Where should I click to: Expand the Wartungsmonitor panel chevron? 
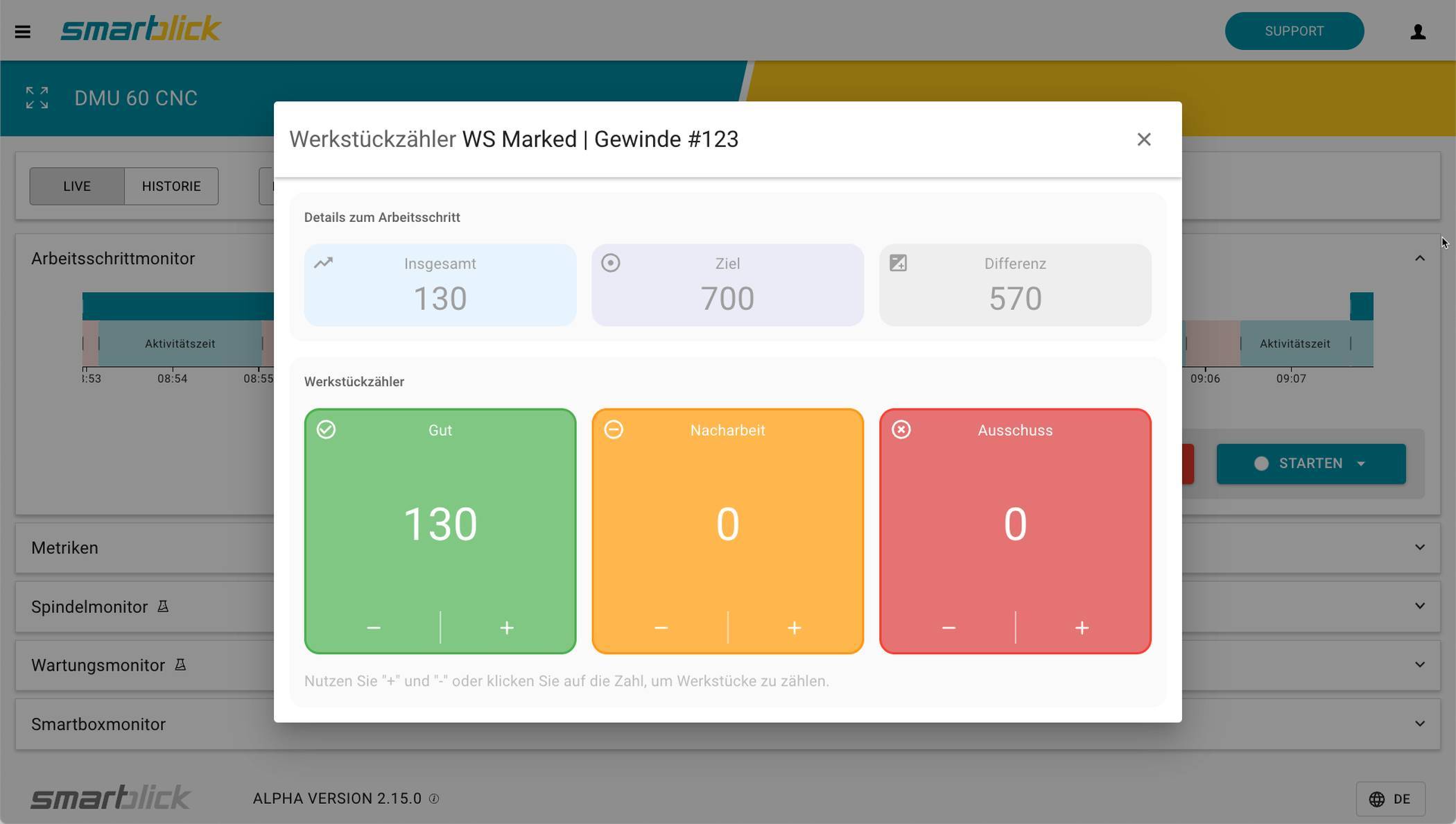1420,664
